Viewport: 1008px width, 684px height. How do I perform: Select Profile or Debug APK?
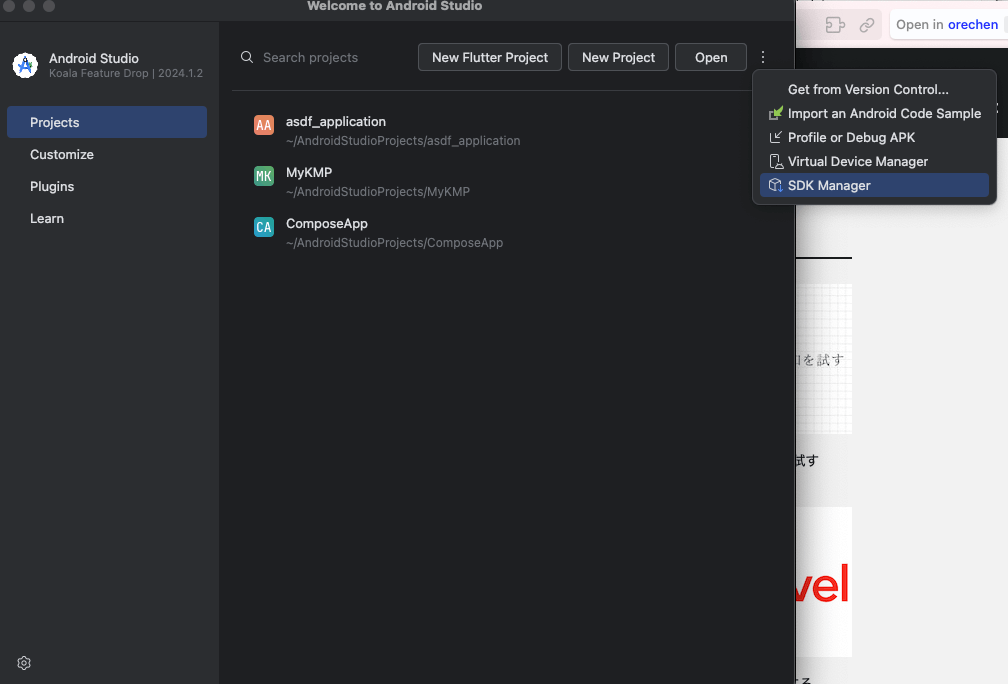874,137
